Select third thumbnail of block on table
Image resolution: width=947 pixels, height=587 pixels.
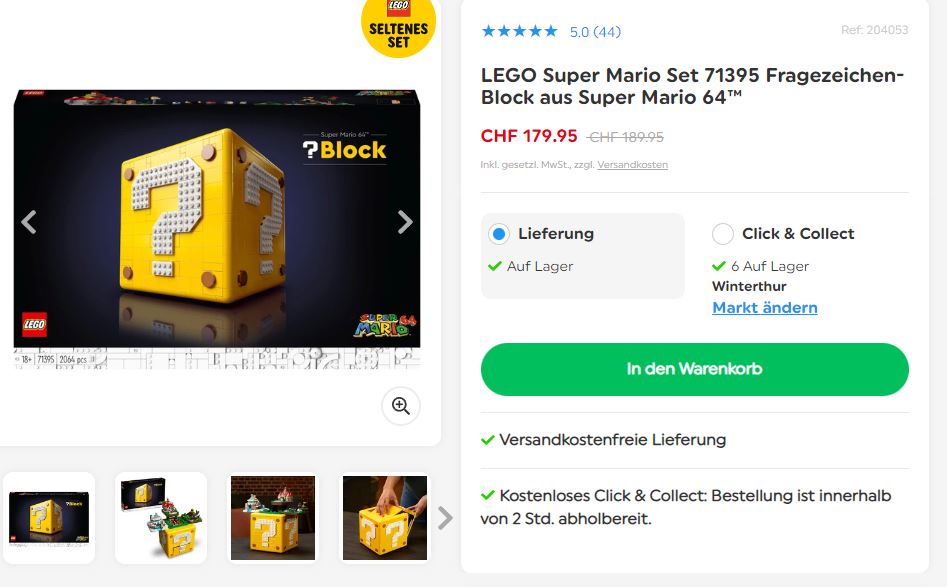pyautogui.click(x=273, y=518)
